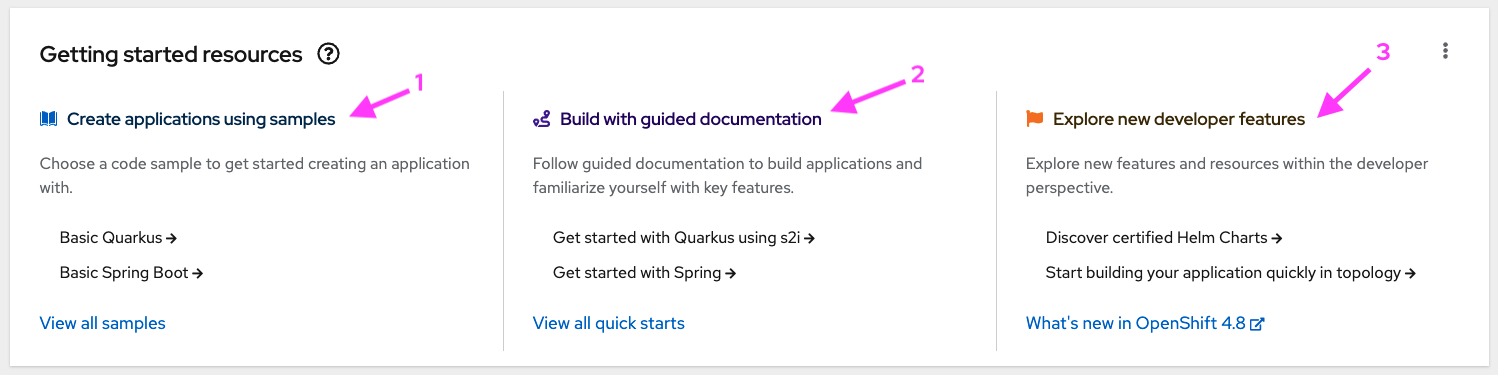This screenshot has height=375, width=1498.
Task: Open the Basic Quarkus sample
Action: click(x=118, y=238)
